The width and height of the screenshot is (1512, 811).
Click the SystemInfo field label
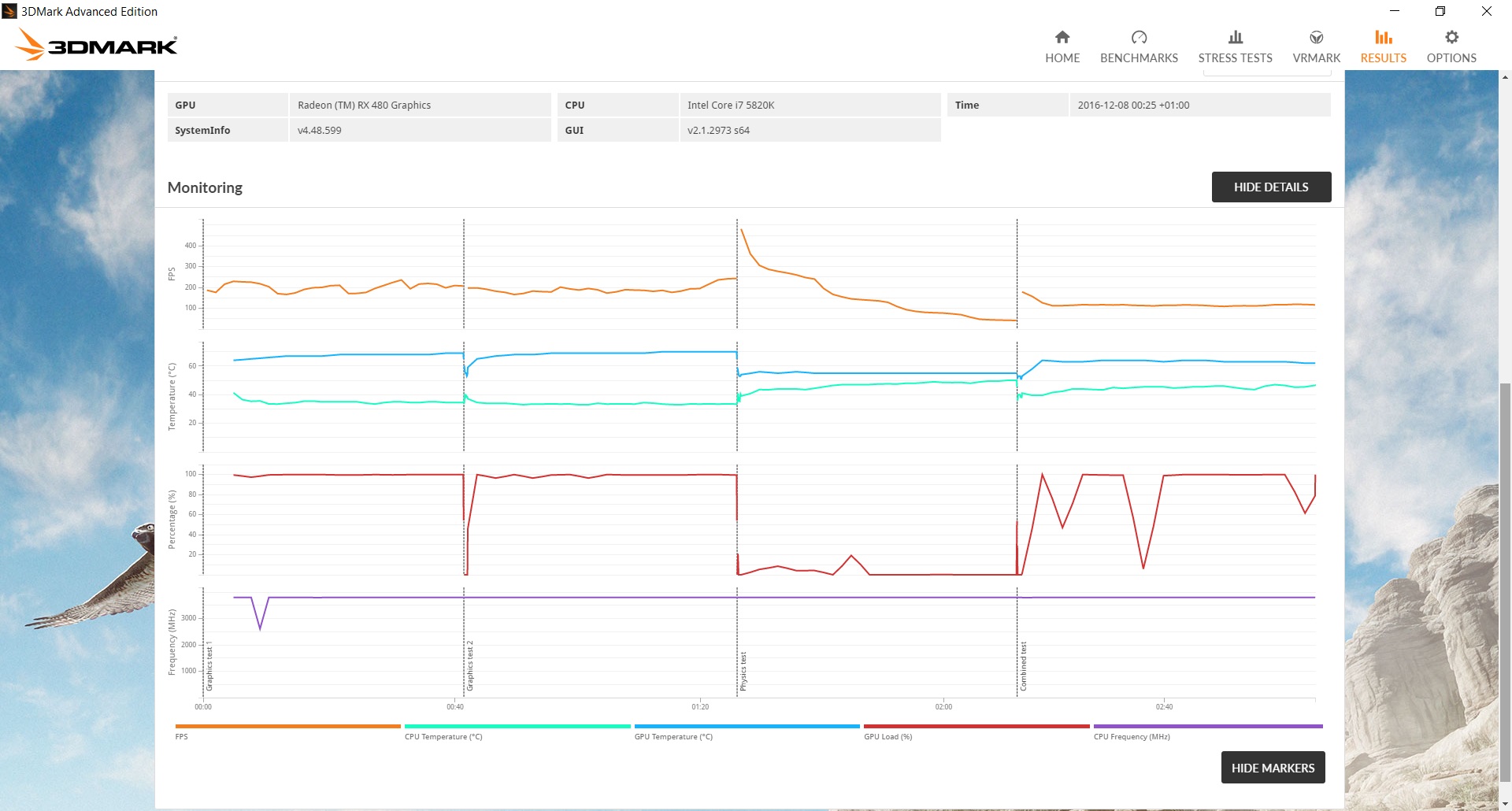[202, 130]
